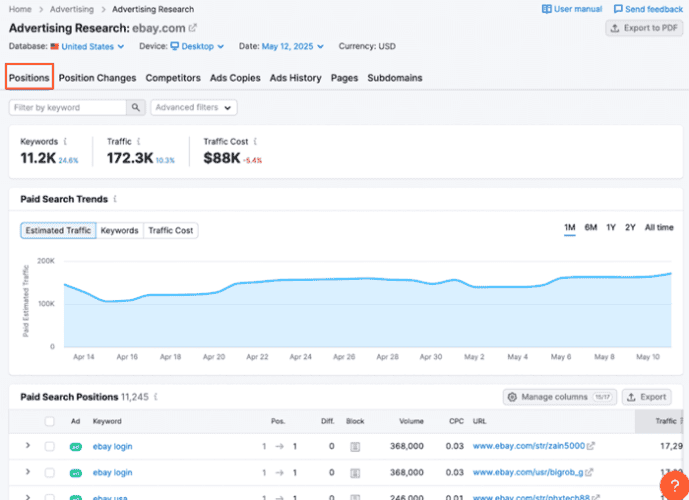Click the search magnifier icon beside keyword filter
This screenshot has width=689, height=500.
point(136,107)
